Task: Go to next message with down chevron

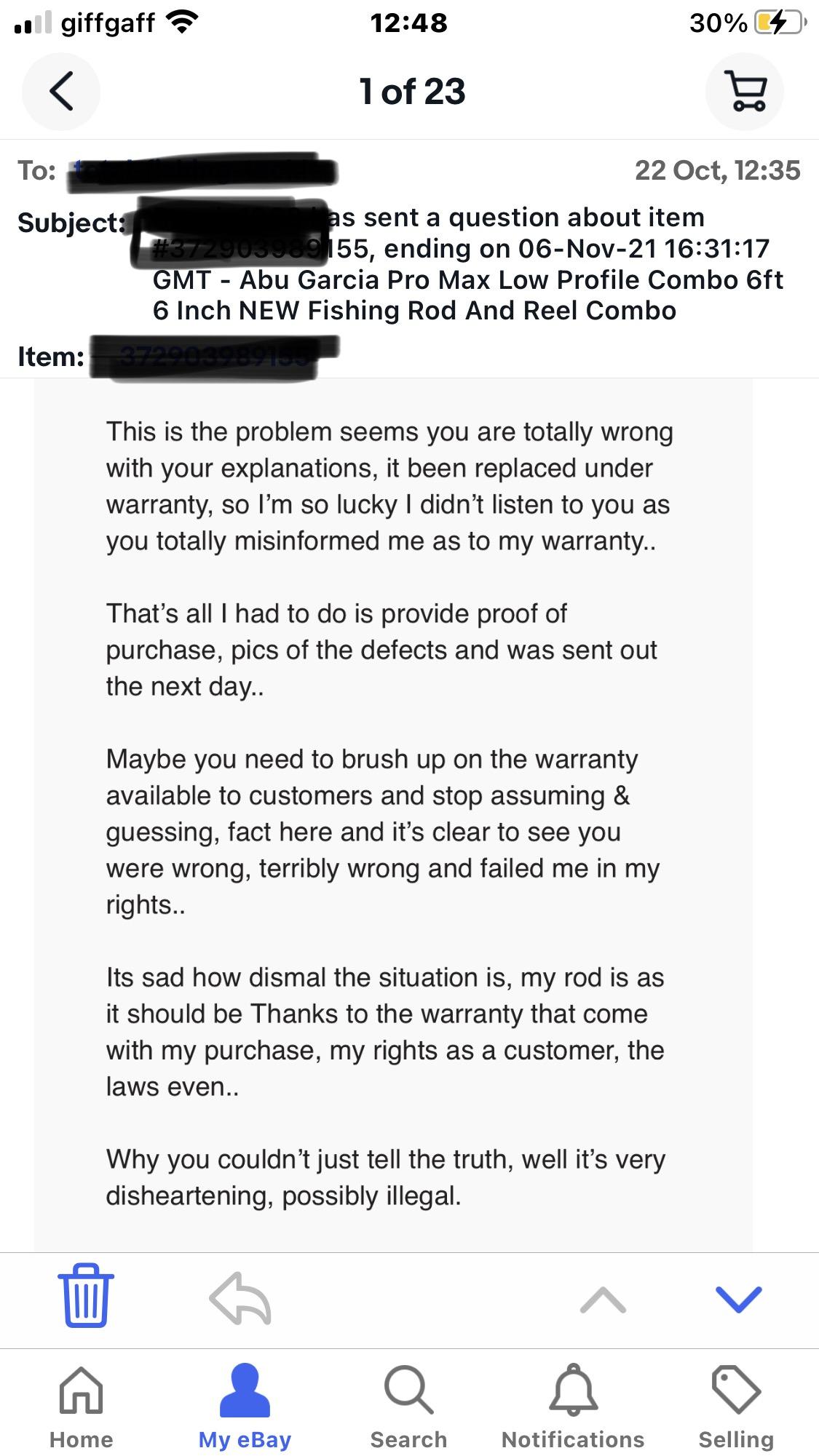Action: pyautogui.click(x=738, y=1300)
